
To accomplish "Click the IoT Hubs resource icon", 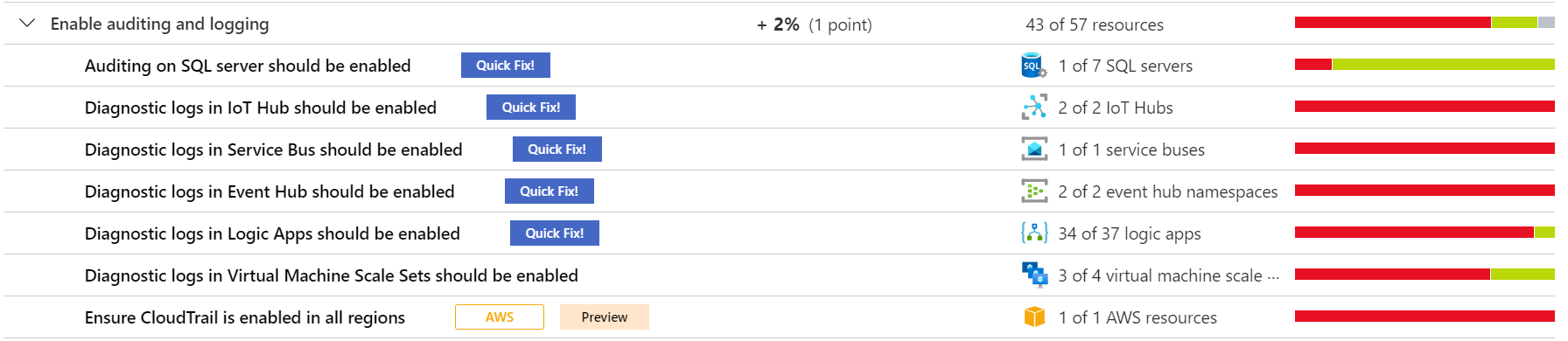I will (x=1034, y=108).
